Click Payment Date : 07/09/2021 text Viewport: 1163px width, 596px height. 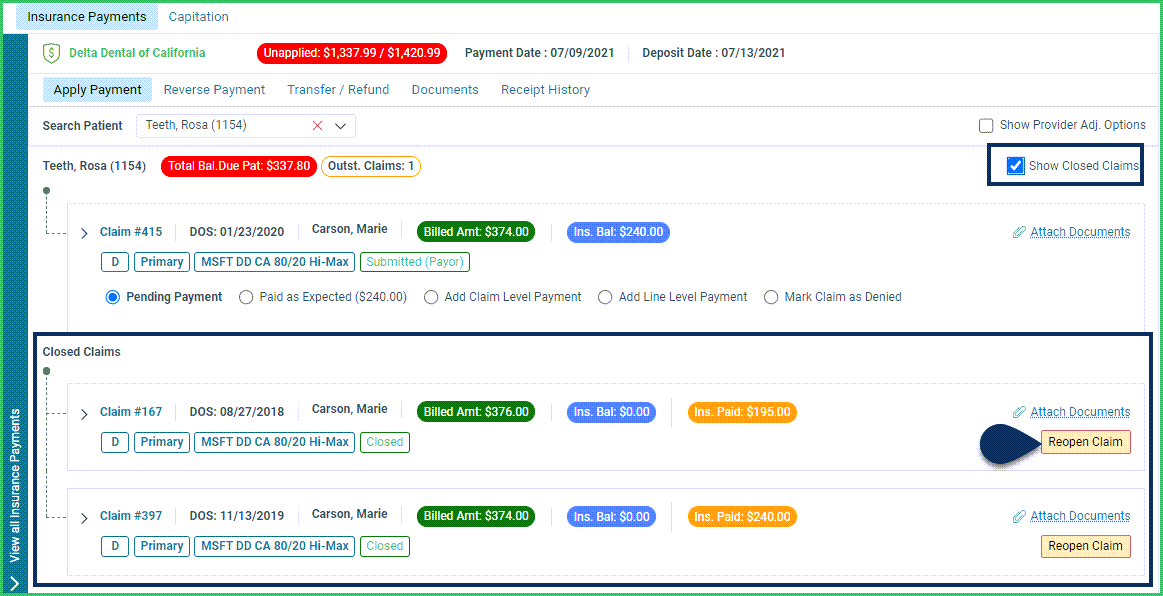coord(539,53)
